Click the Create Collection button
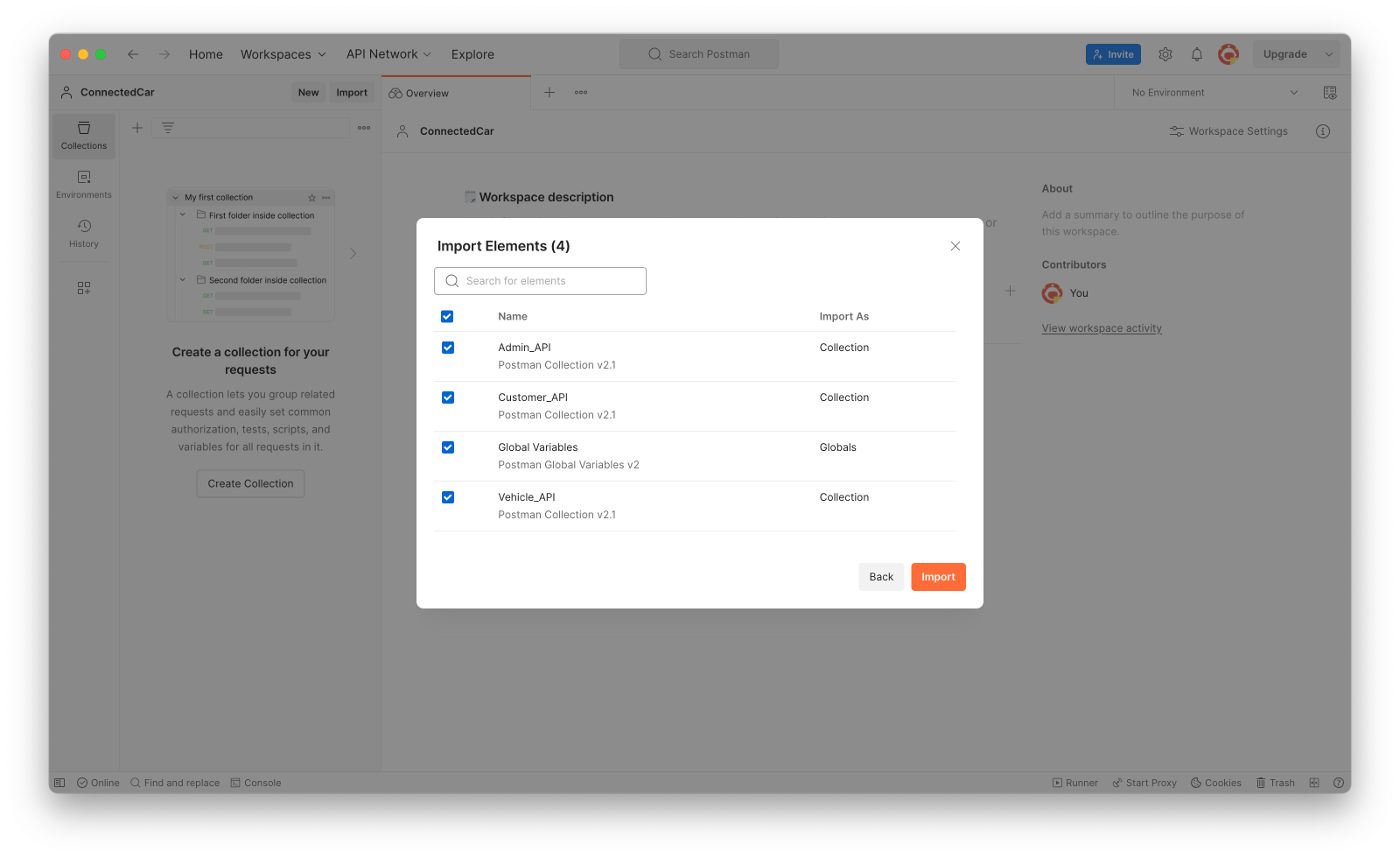 (x=250, y=484)
